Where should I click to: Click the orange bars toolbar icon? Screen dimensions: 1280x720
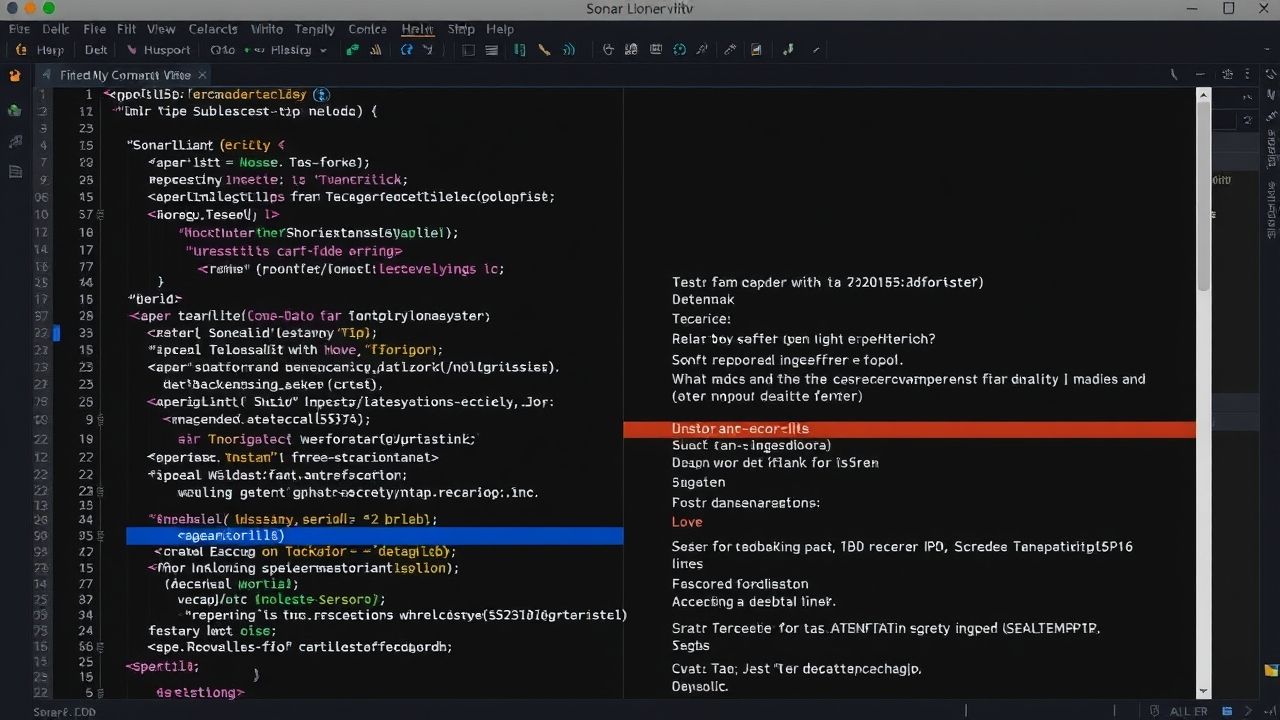377,50
